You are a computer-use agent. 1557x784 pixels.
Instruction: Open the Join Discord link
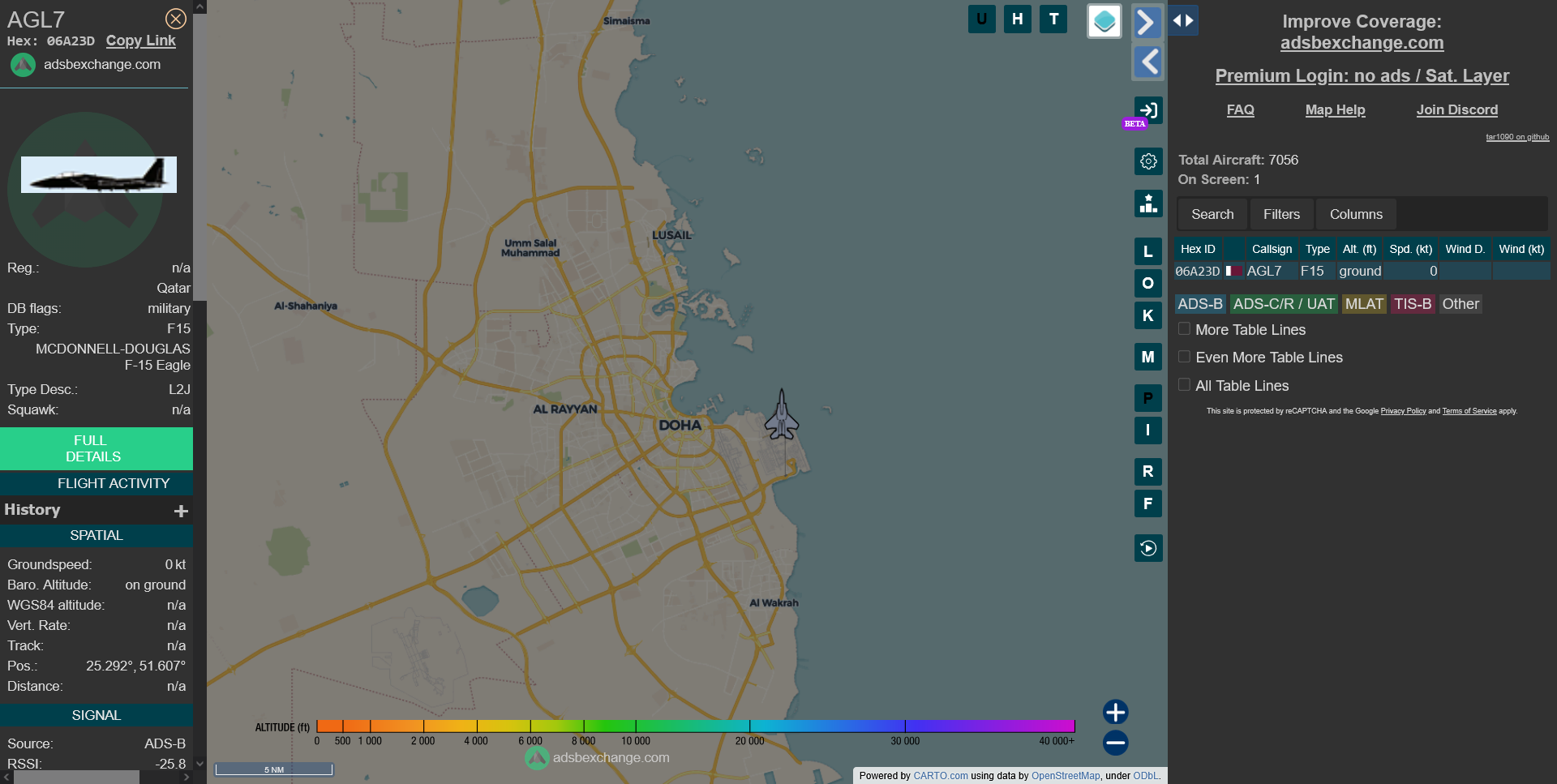tap(1456, 109)
